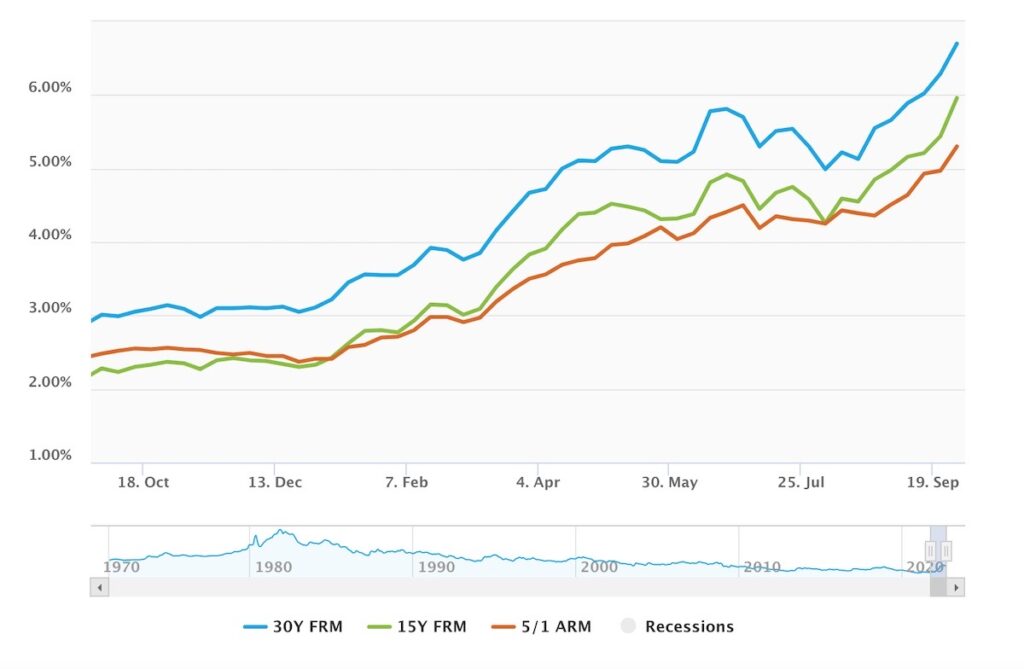Show Recessions by clicking its legend text
Image resolution: width=1024 pixels, height=669 pixels.
coord(689,627)
